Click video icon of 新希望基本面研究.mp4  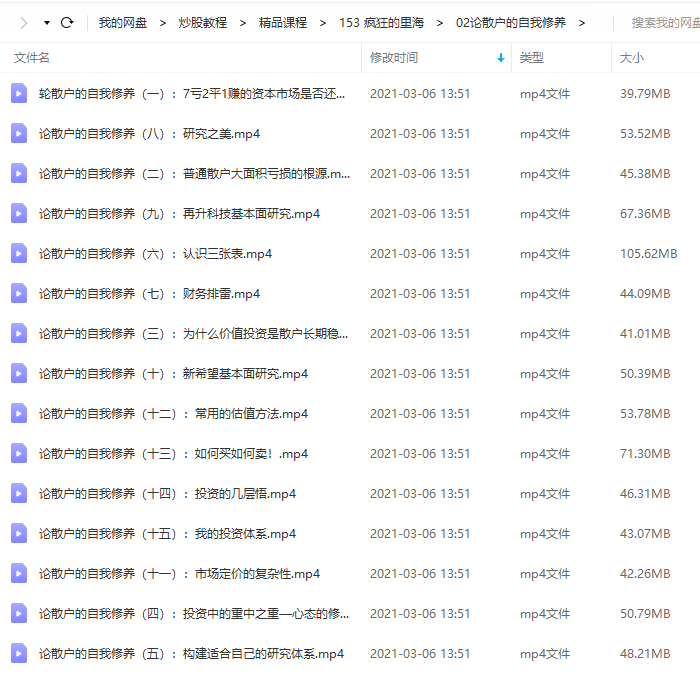click(19, 373)
